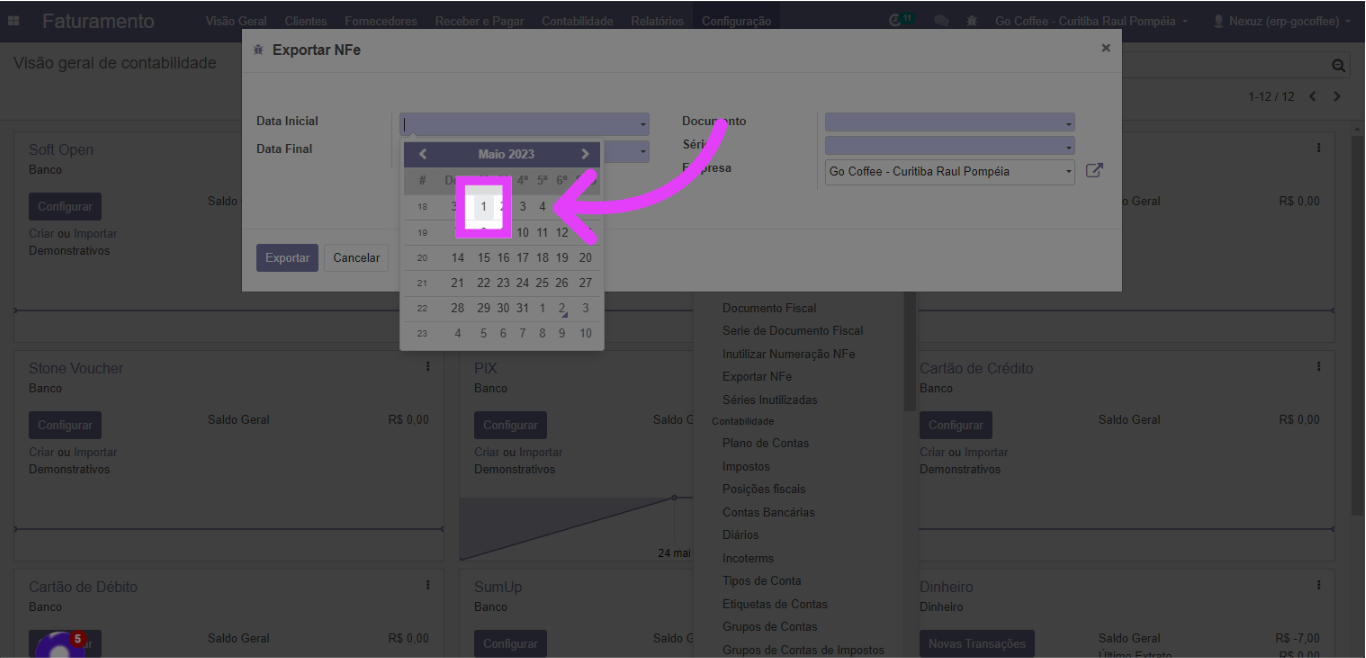The image size is (1366, 658).
Task: Pick day 15 in the calendar
Action: [483, 258]
